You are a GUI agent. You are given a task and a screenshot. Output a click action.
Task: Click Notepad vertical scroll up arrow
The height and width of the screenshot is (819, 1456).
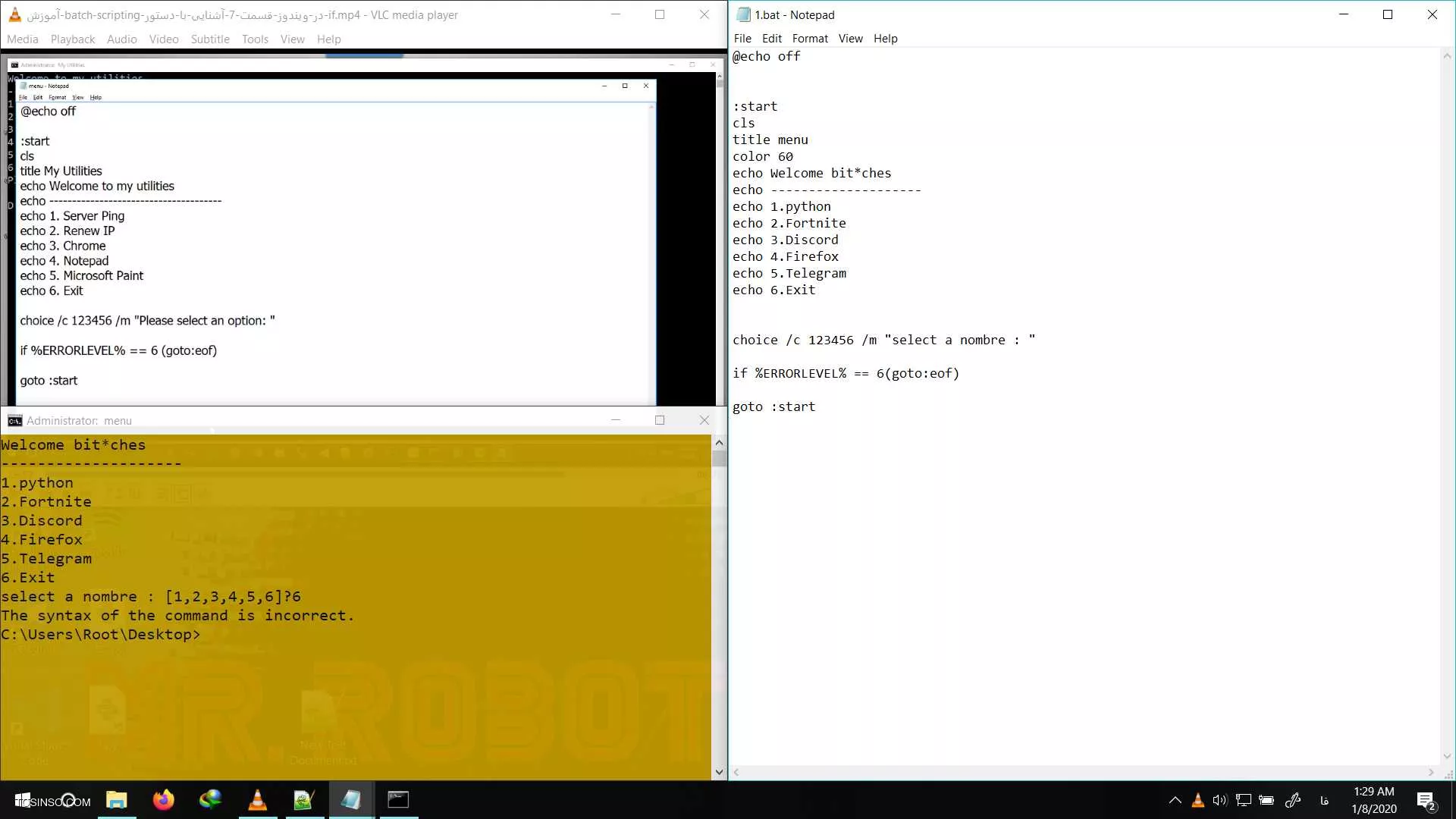(x=1447, y=55)
